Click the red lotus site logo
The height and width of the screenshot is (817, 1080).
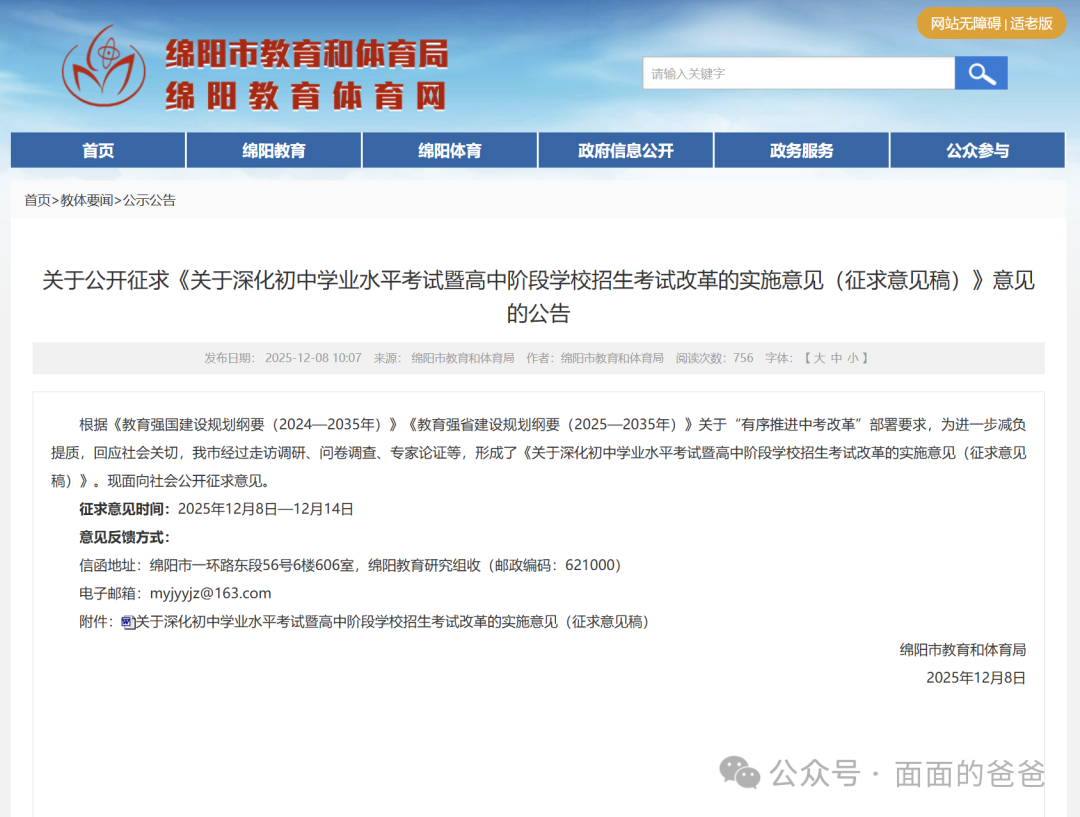103,68
